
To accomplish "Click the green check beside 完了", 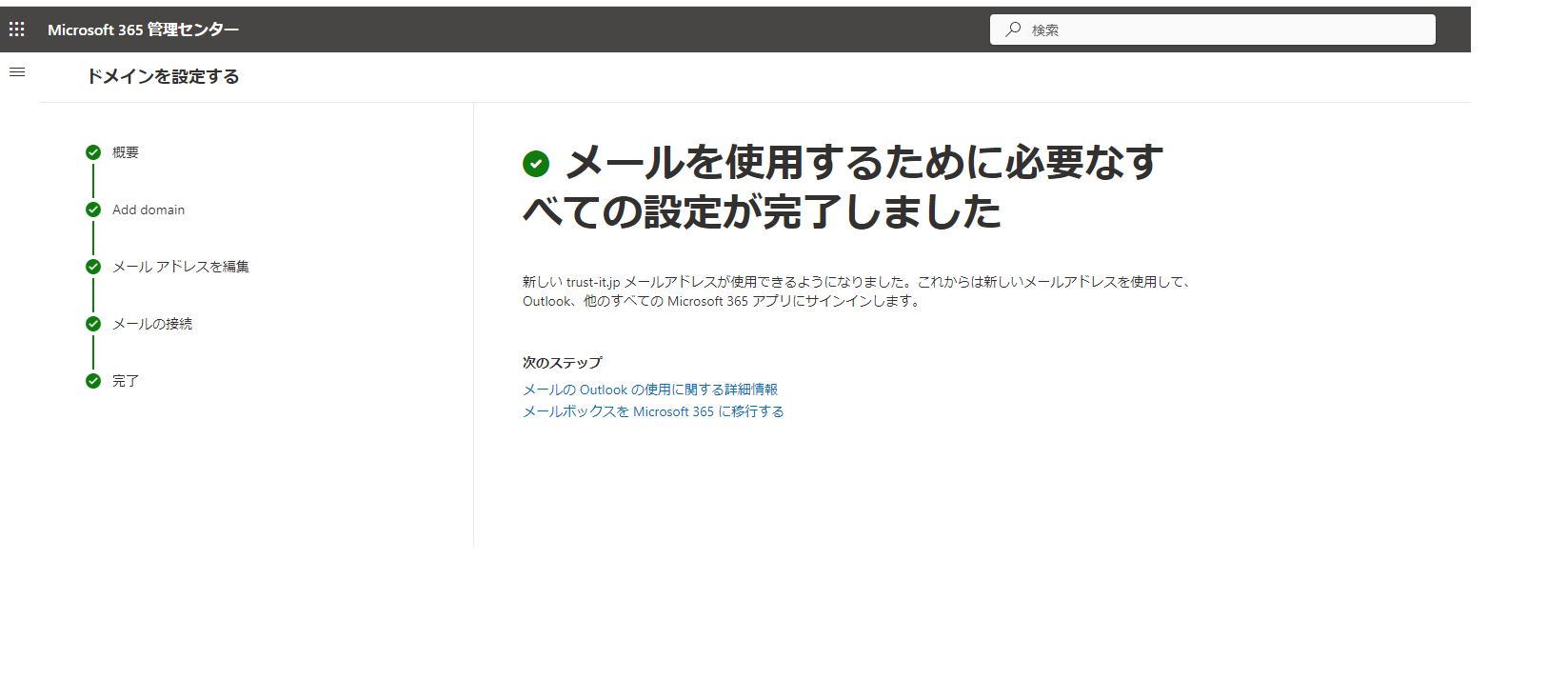I will click(93, 381).
